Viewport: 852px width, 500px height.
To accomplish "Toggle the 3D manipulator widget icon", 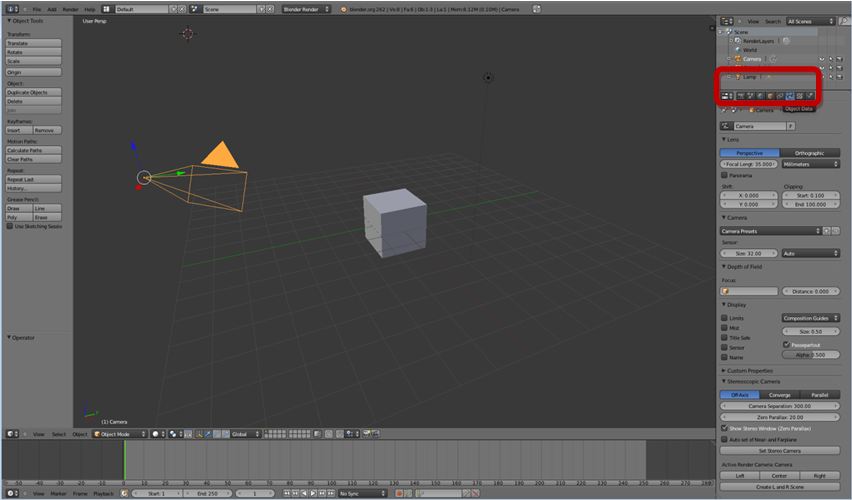I will (199, 434).
